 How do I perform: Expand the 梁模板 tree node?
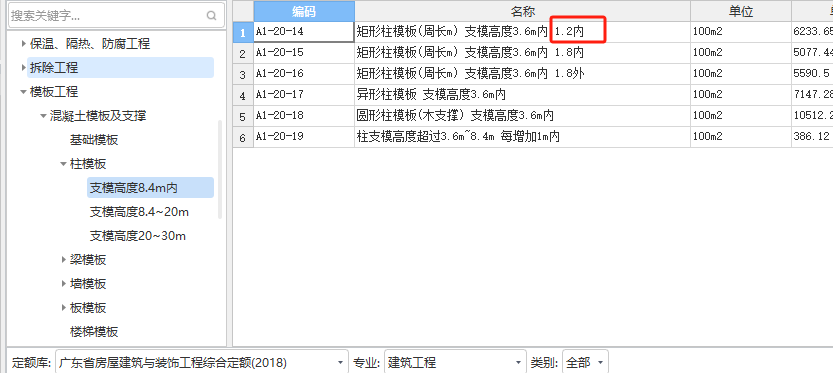63,259
